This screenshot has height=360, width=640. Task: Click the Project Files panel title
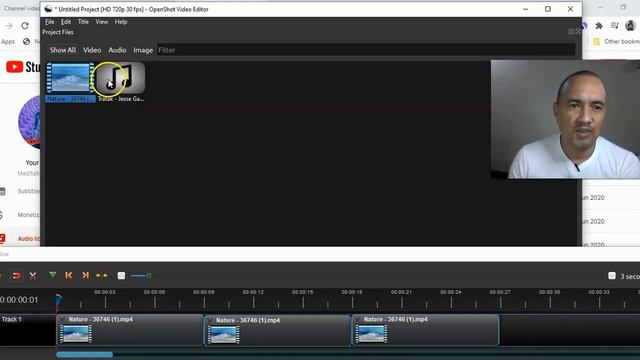[x=58, y=32]
